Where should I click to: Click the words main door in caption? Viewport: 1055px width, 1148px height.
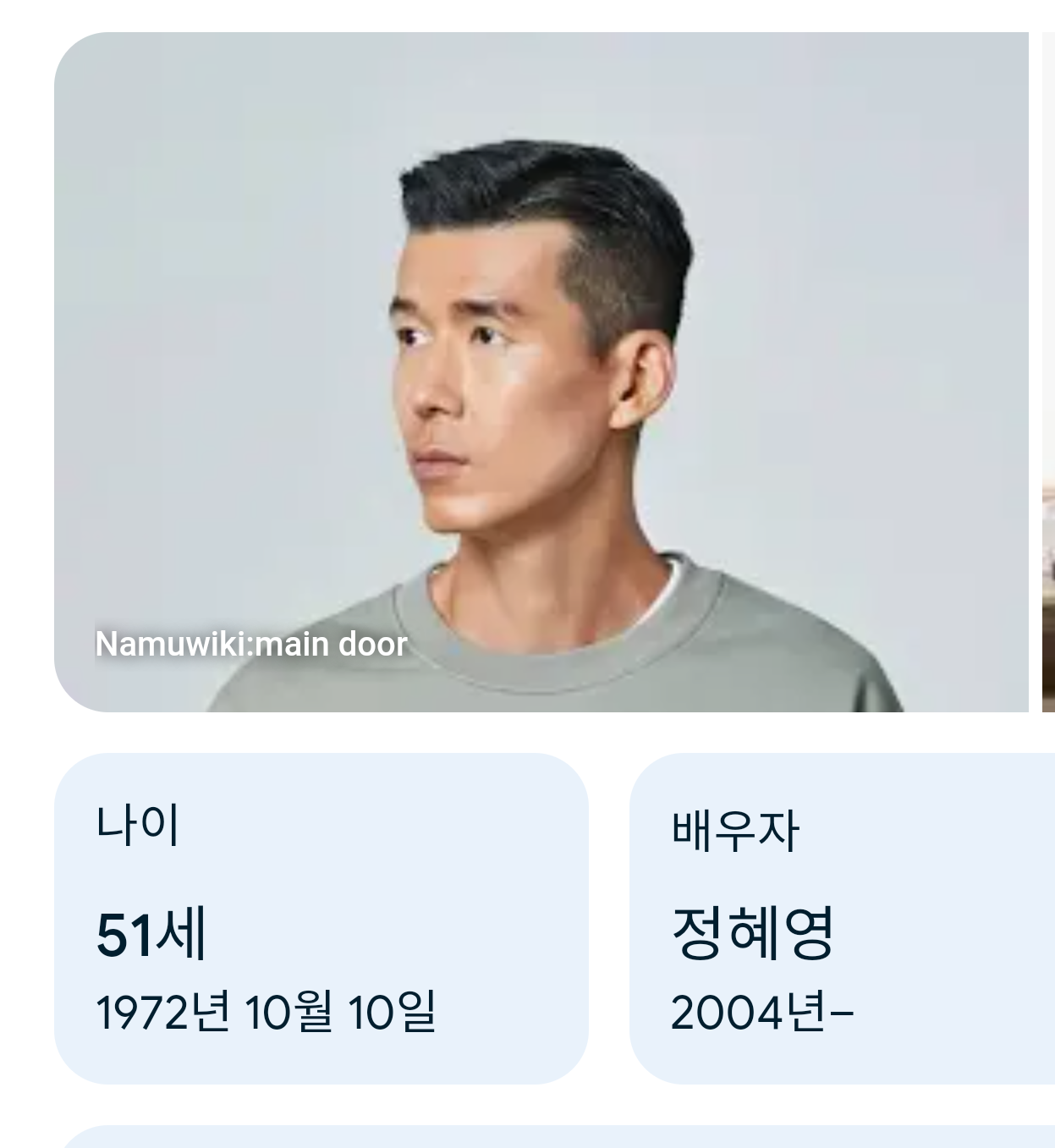[331, 644]
